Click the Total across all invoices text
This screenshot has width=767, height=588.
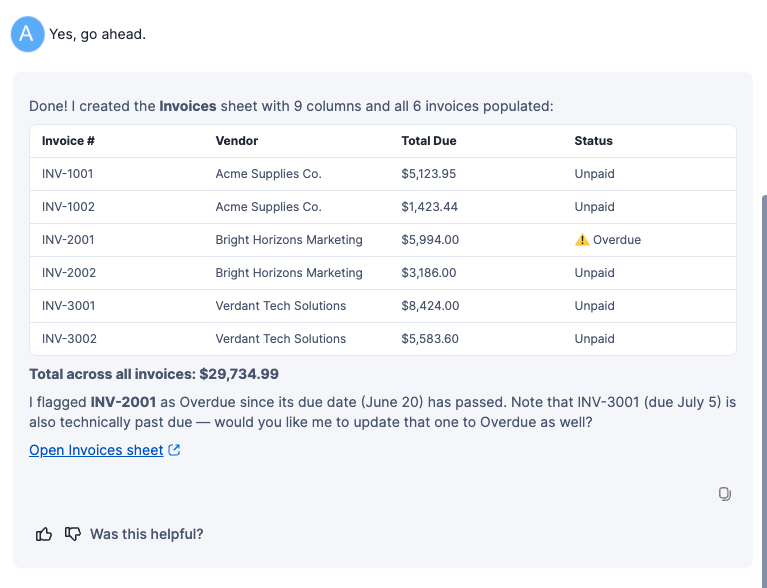tap(154, 374)
